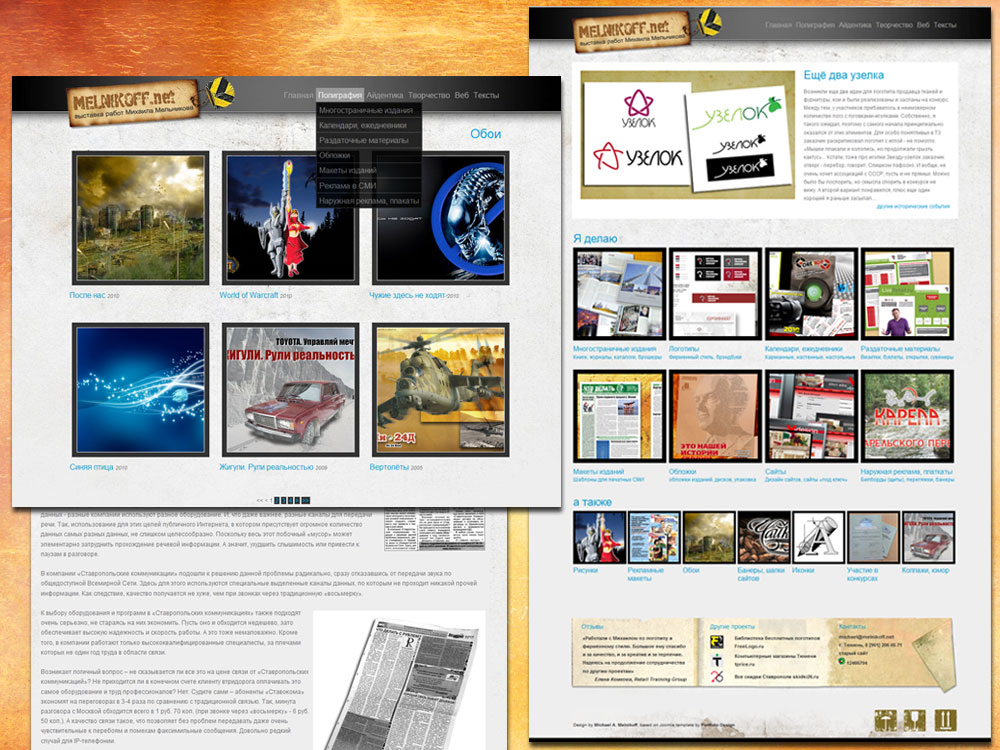The height and width of the screenshot is (750, 1000).
Task: Open Творчество in the front window menu
Action: coord(429,95)
